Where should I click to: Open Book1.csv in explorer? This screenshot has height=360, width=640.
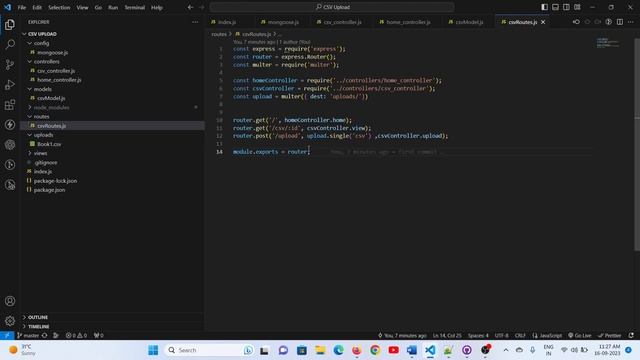coord(112,144)
